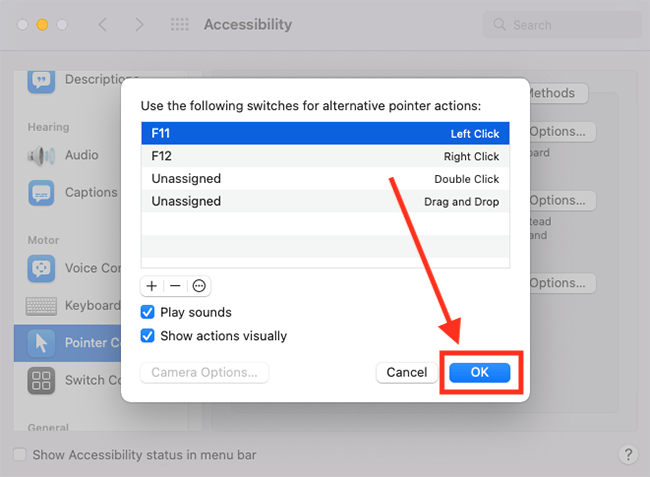Open the ellipsis more-actions icon
Image resolution: width=650 pixels, height=477 pixels.
[x=199, y=286]
